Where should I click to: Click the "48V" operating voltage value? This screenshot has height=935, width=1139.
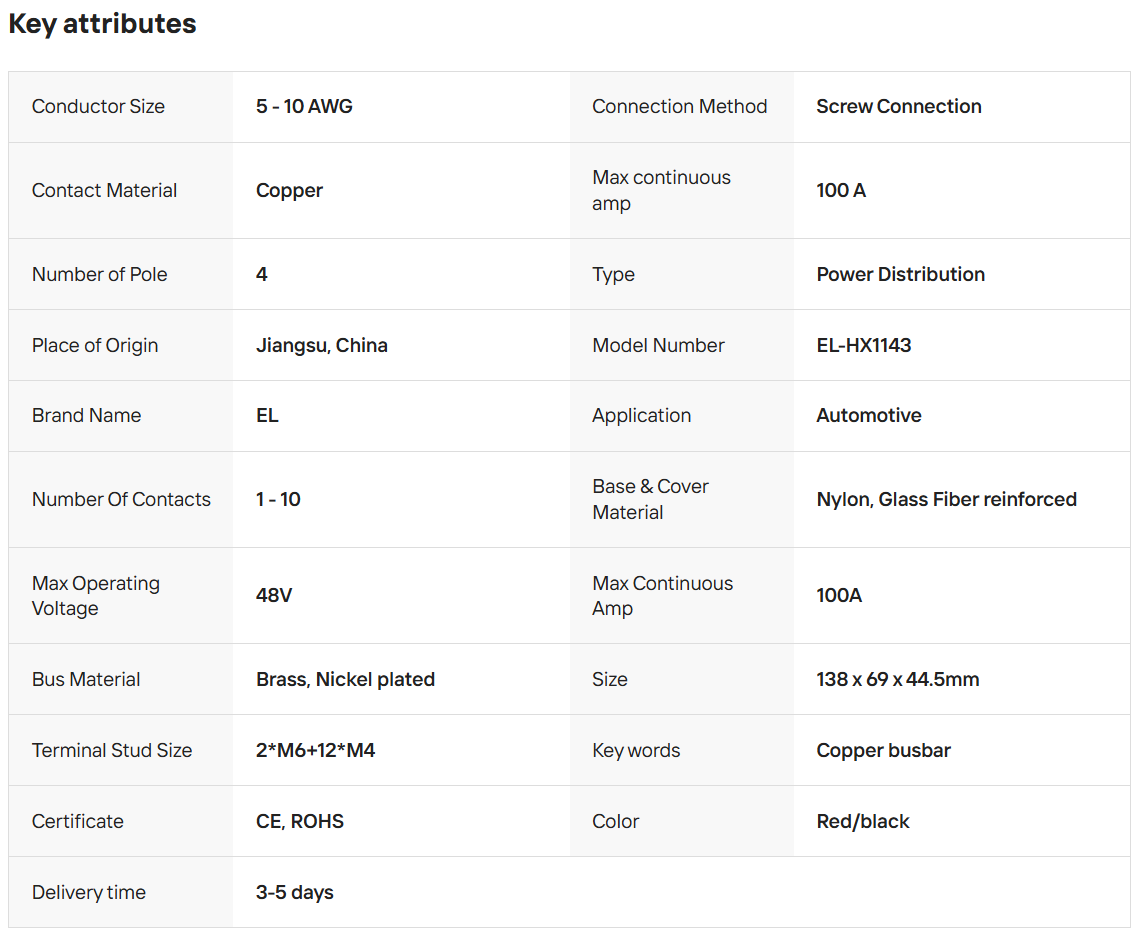coord(274,595)
